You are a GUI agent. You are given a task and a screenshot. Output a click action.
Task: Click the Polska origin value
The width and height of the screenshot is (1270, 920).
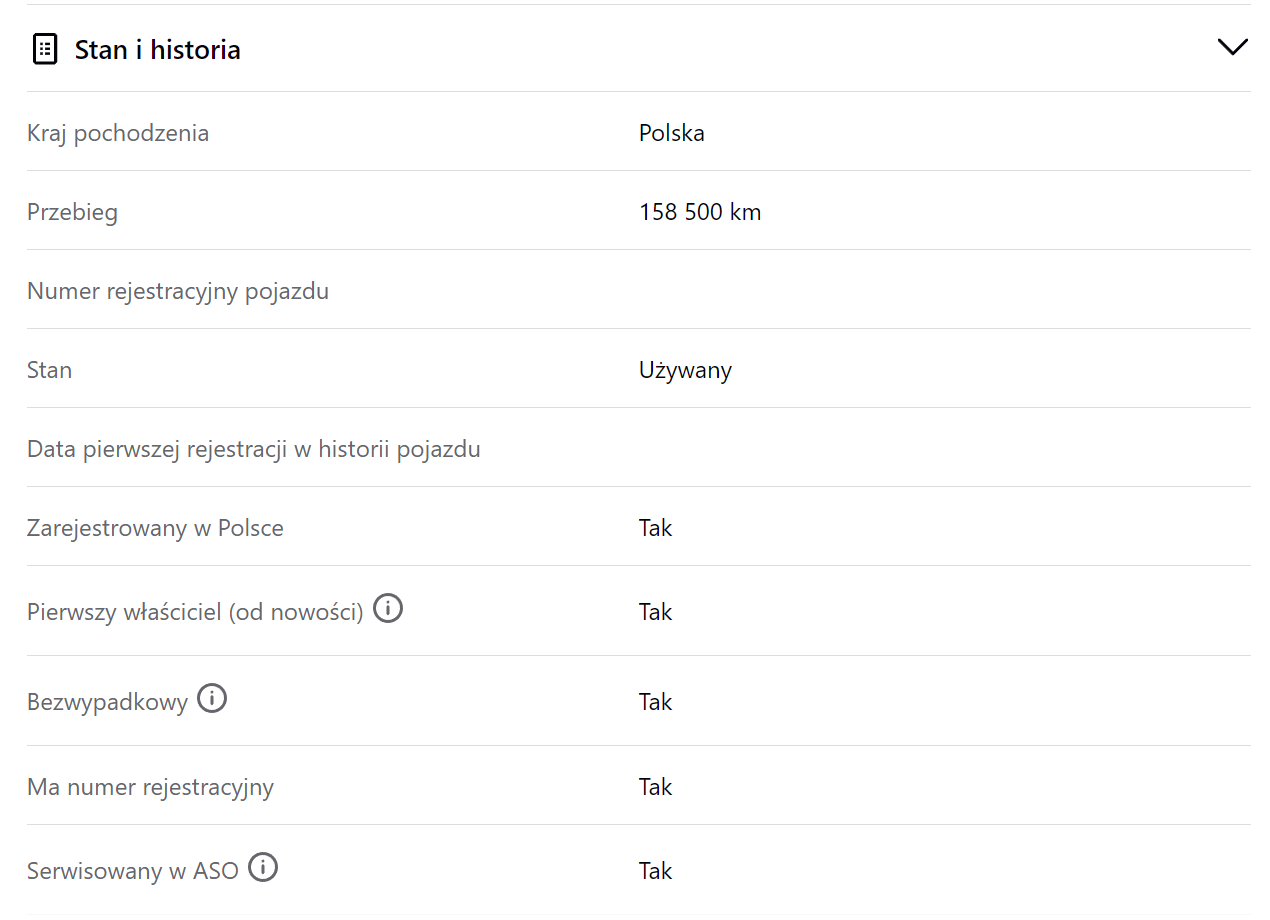(x=672, y=133)
